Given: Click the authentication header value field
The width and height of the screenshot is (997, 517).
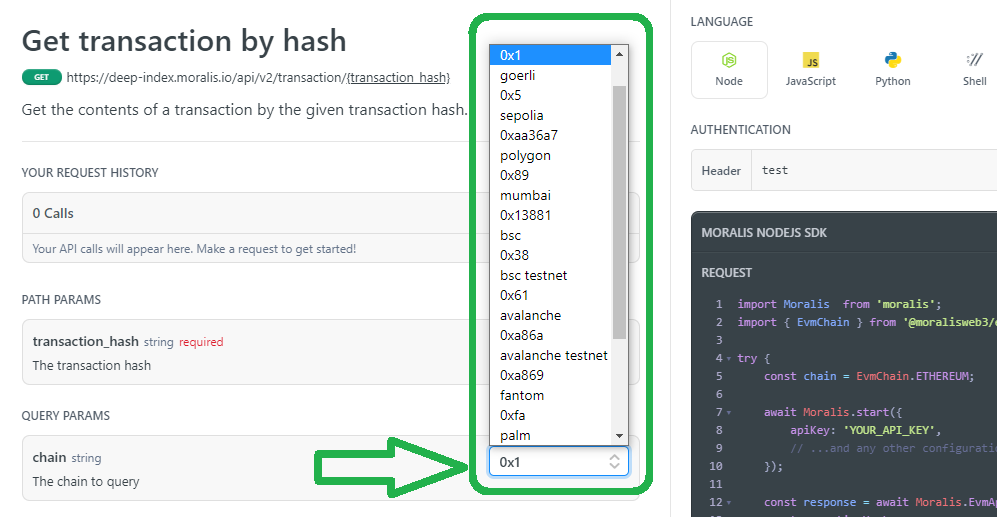Looking at the screenshot, I should coord(874,170).
